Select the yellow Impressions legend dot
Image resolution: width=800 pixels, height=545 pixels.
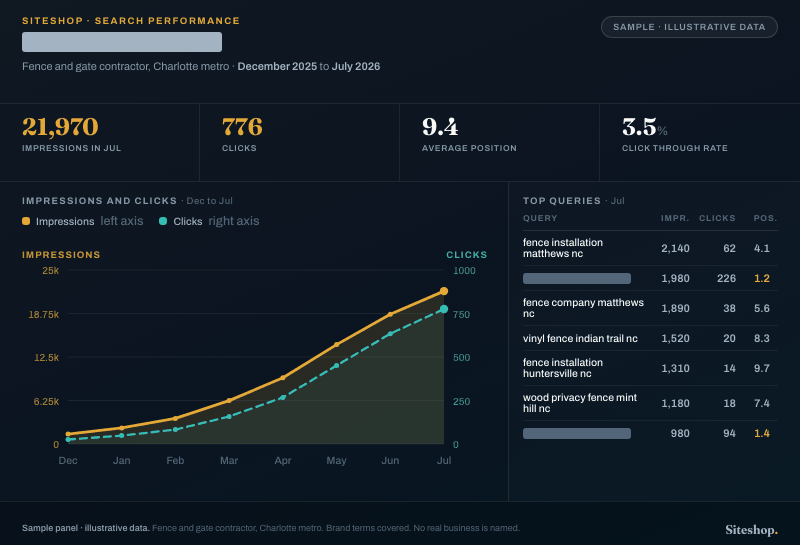click(x=26, y=221)
